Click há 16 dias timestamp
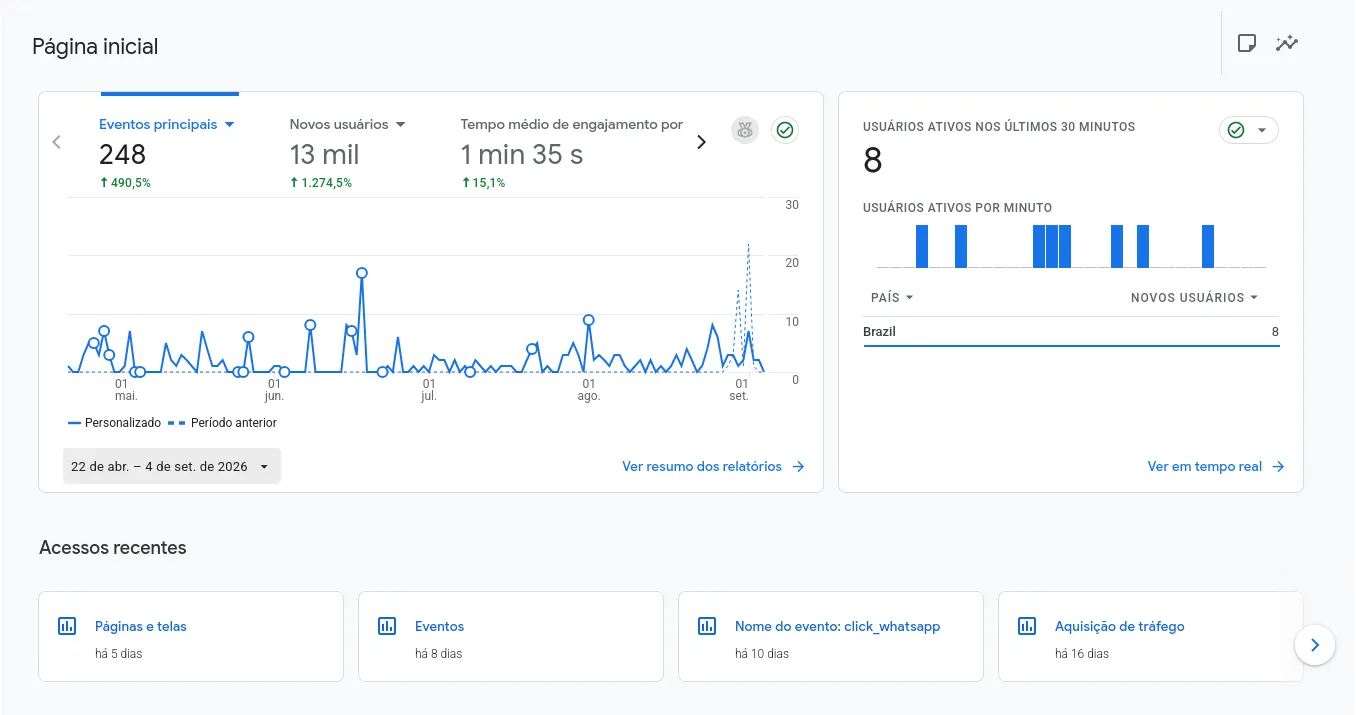This screenshot has width=1356, height=715. (x=1082, y=654)
